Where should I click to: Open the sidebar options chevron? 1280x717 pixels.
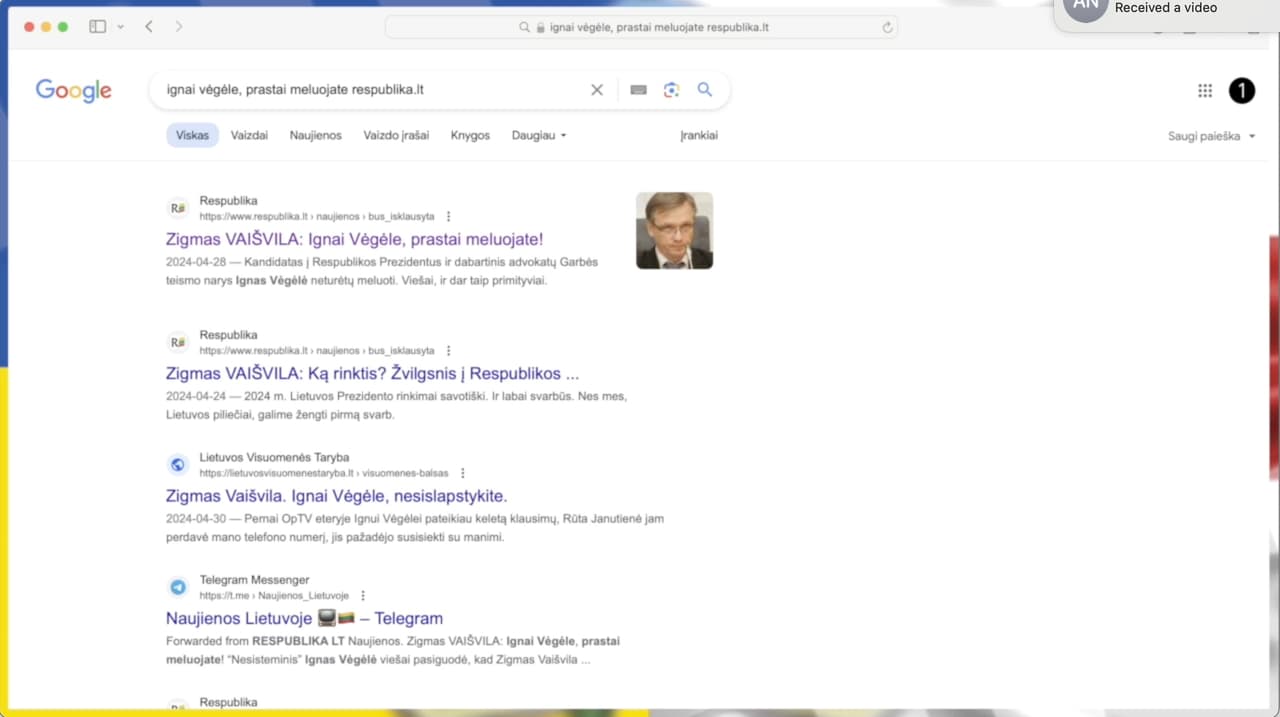coord(121,27)
